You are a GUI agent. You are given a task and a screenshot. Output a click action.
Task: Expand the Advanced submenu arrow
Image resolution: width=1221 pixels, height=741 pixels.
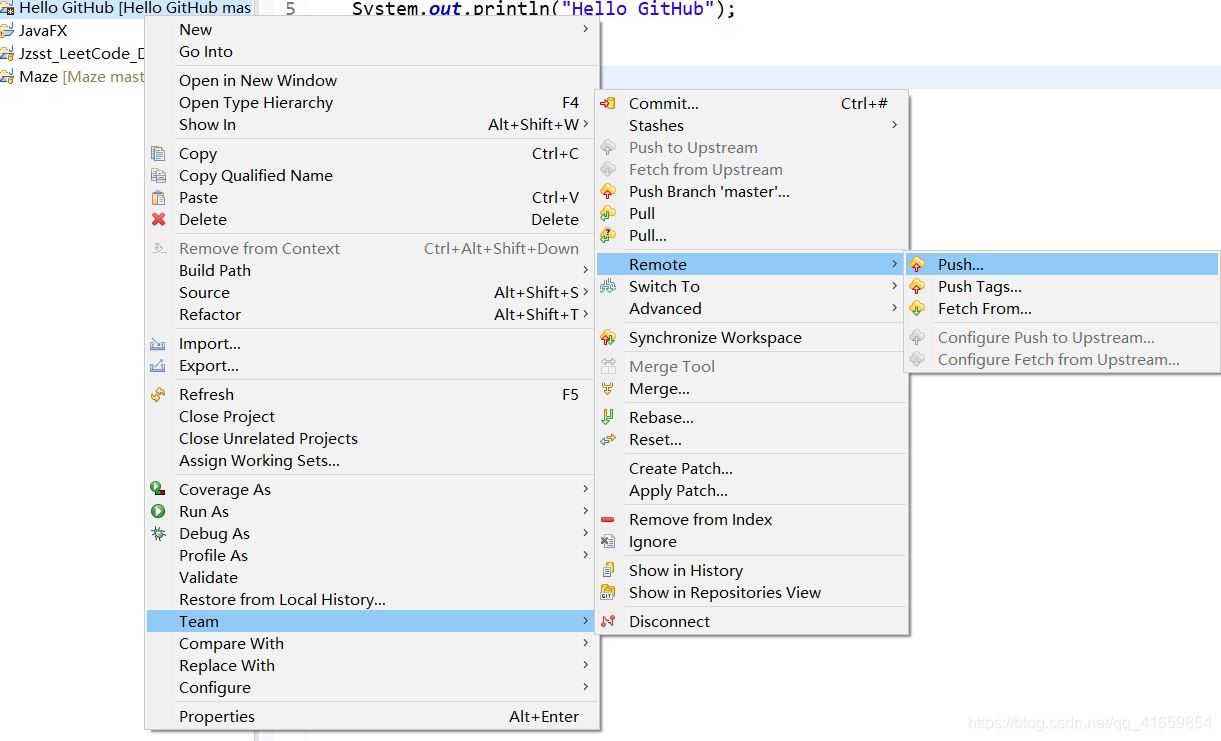894,308
